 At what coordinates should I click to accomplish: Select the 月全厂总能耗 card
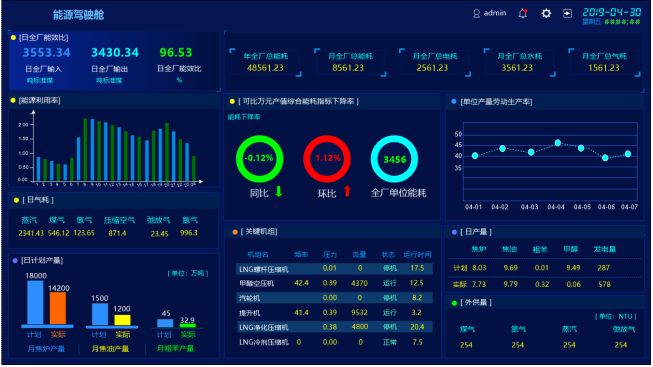click(350, 62)
